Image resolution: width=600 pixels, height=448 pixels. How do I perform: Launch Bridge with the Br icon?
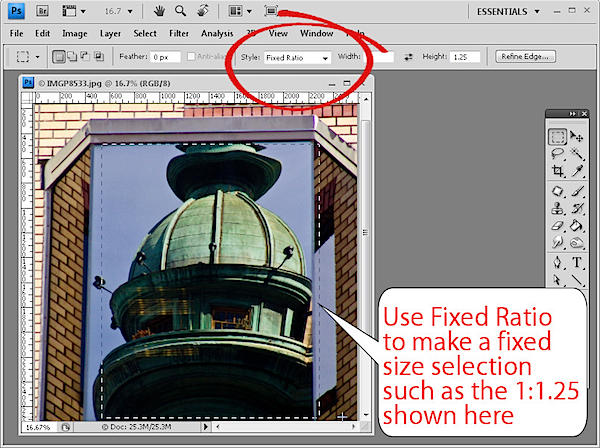click(42, 11)
